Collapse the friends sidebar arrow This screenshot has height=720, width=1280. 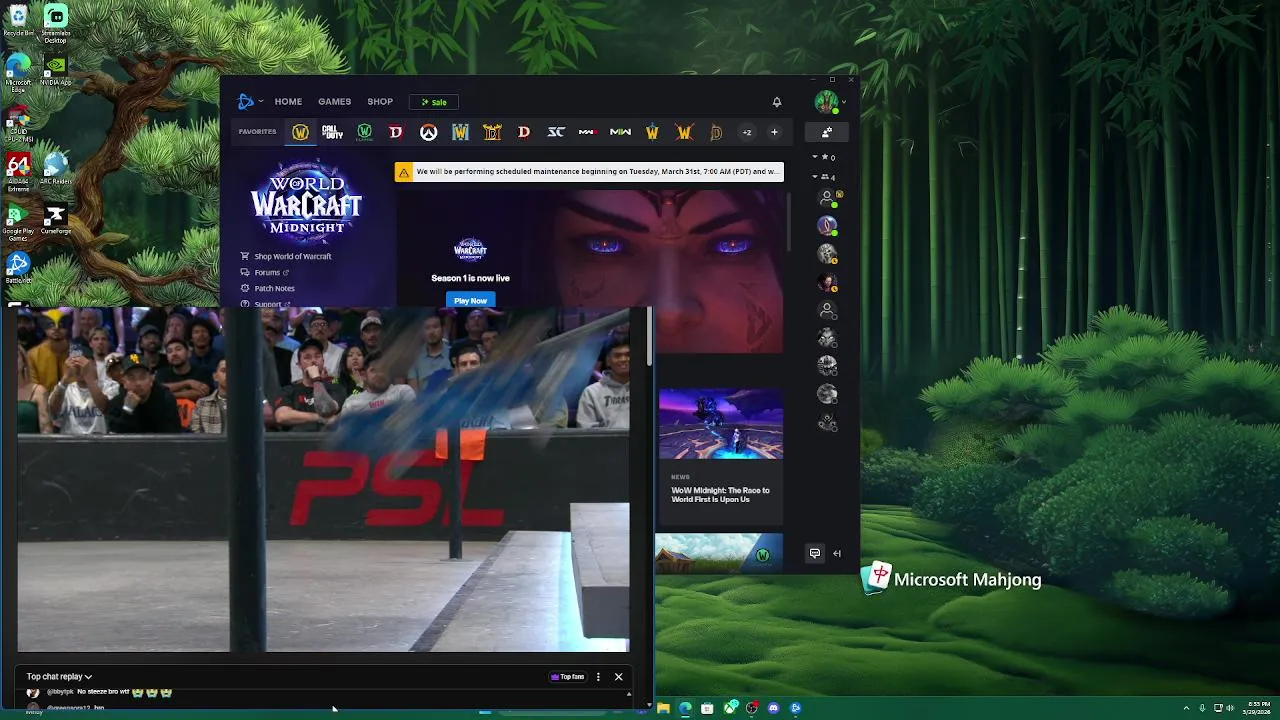(837, 553)
